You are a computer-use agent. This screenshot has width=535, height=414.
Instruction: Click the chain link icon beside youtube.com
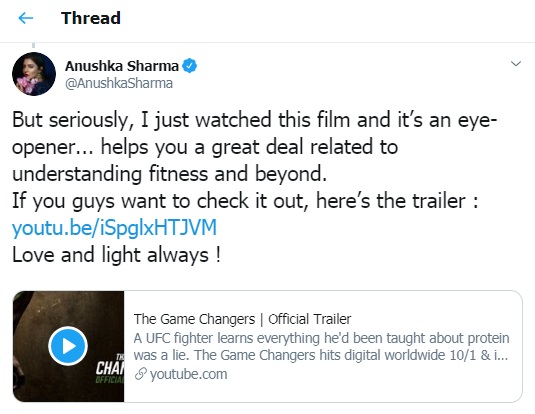(140, 374)
